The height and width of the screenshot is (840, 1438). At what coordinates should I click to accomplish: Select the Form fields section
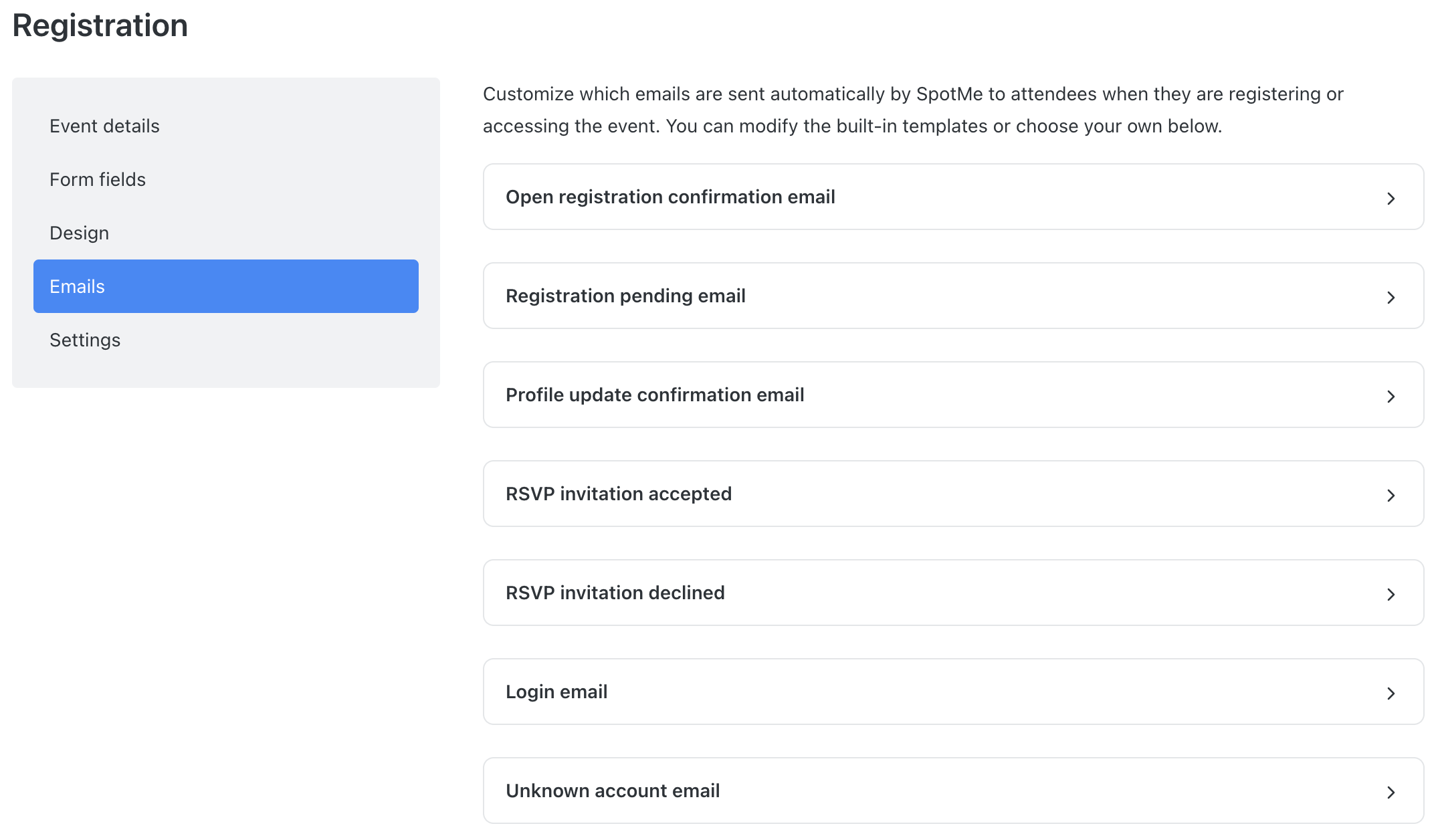click(x=98, y=179)
